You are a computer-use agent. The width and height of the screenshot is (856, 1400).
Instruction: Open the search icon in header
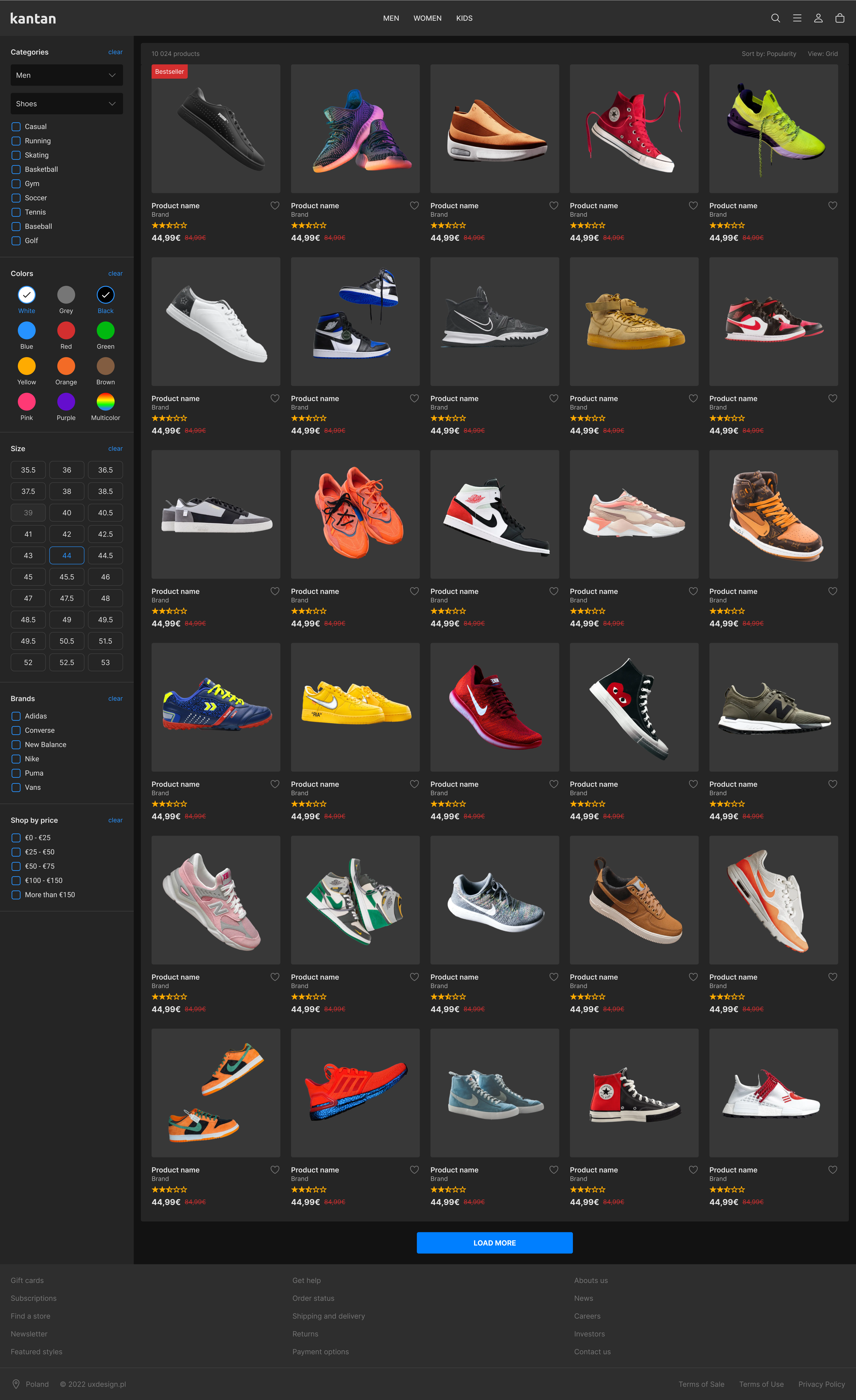[x=775, y=18]
